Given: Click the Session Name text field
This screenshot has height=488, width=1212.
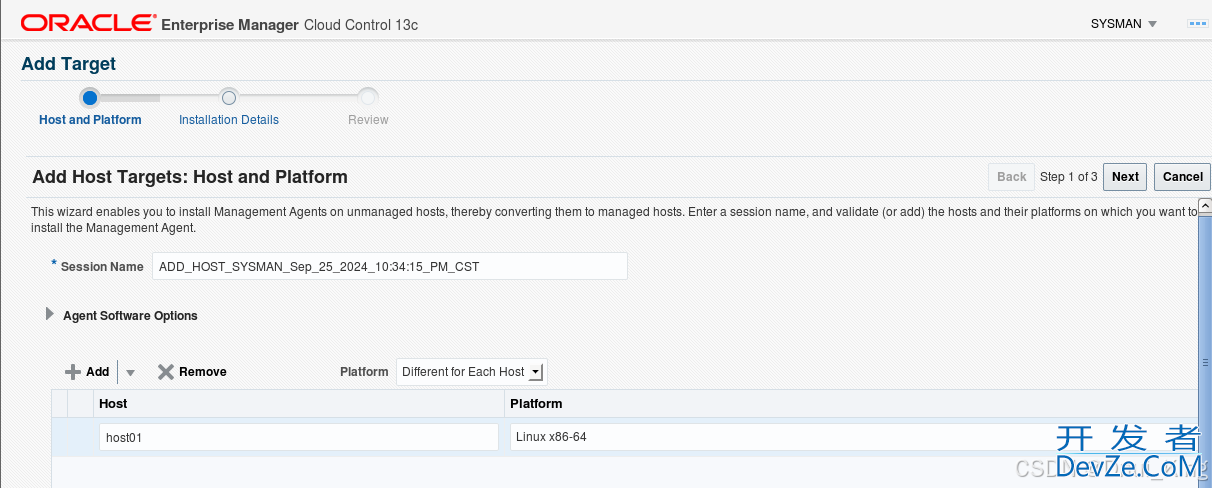Looking at the screenshot, I should 390,266.
